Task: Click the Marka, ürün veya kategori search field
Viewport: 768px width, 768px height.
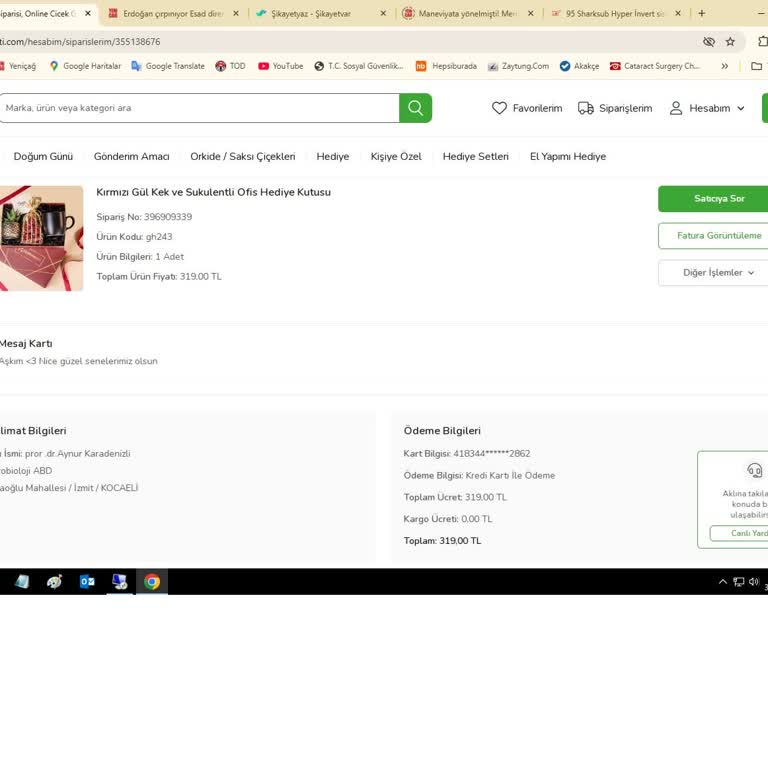Action: point(198,108)
